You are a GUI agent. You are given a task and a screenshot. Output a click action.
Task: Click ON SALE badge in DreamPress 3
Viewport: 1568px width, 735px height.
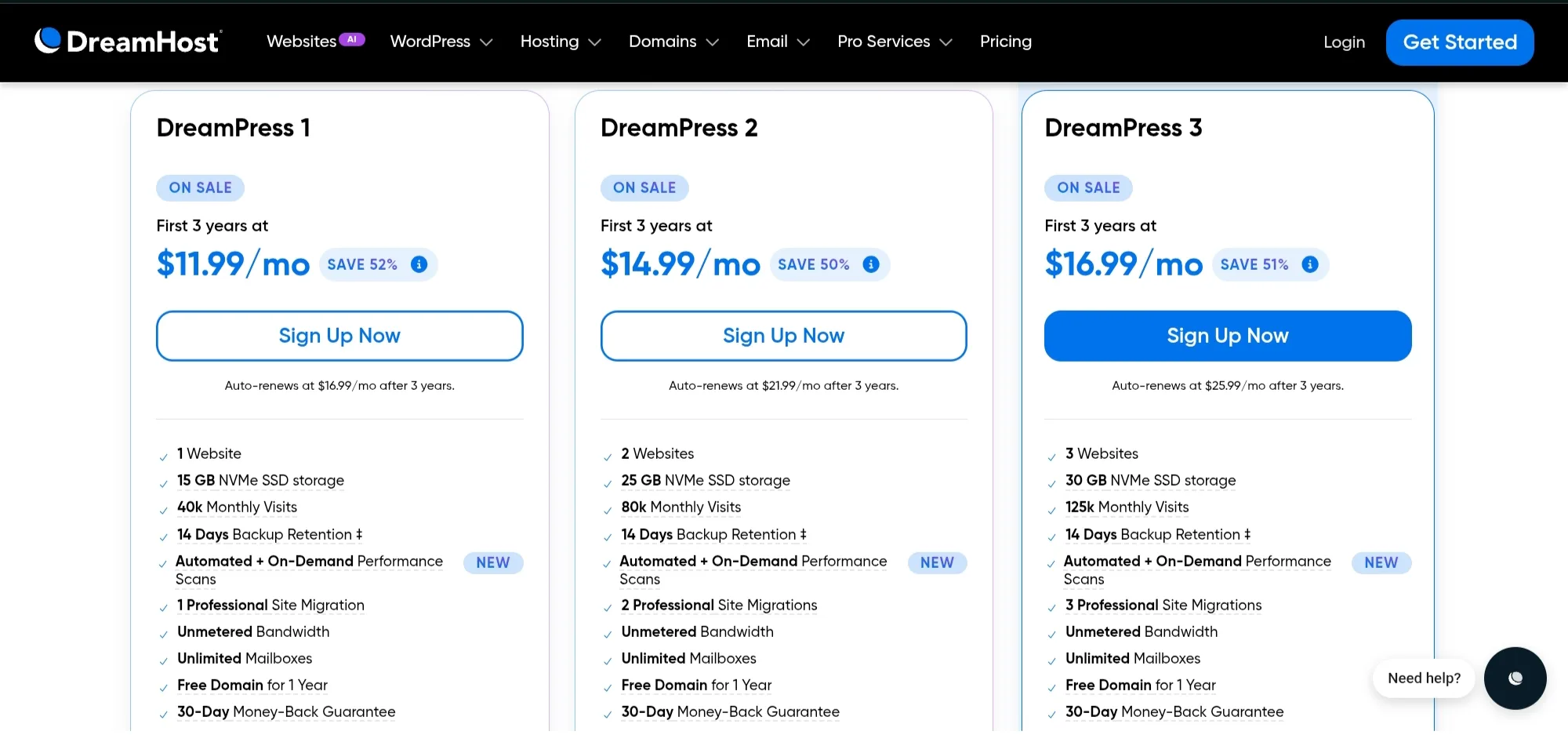click(x=1088, y=187)
